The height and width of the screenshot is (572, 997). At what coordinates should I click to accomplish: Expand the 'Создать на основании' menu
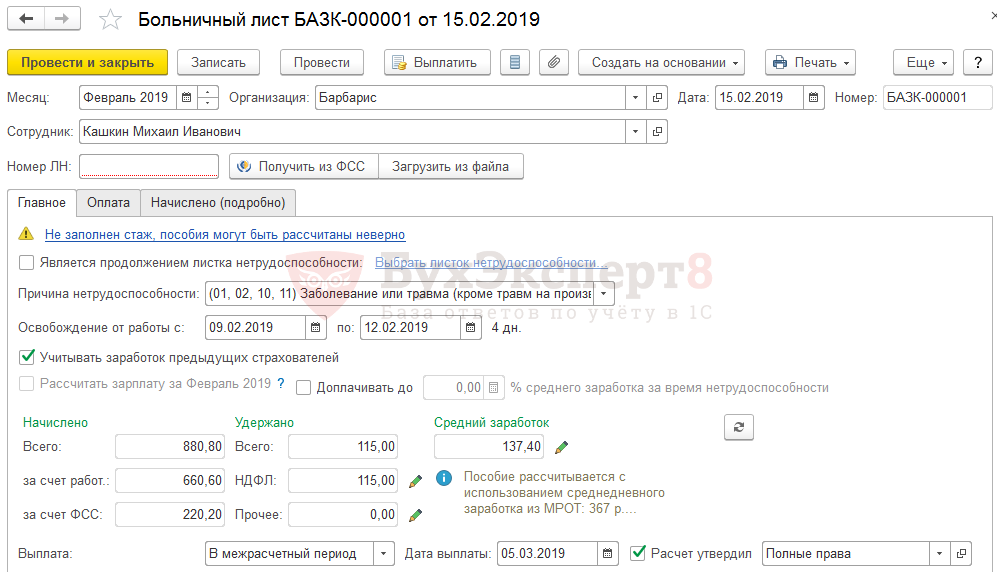(x=662, y=62)
